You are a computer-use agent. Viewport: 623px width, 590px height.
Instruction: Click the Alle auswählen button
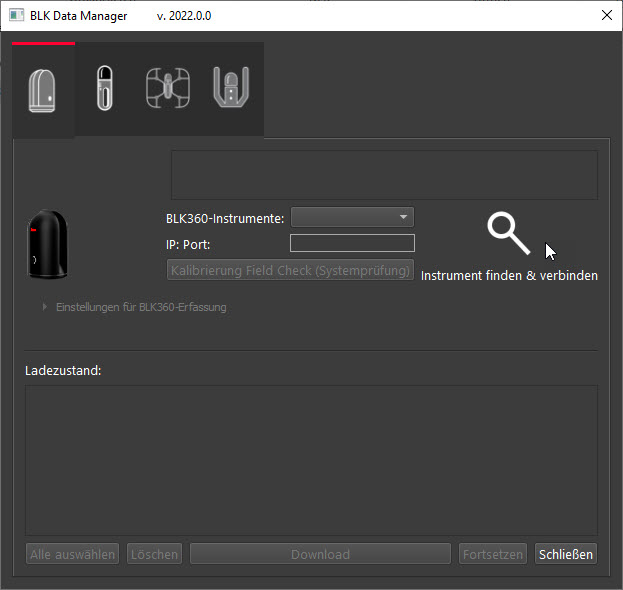point(72,554)
